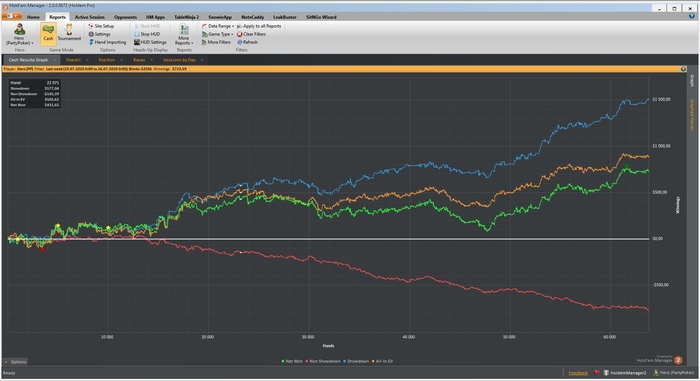Open the More Reports dropdown
Image resolution: width=700 pixels, height=381 pixels.
point(184,35)
